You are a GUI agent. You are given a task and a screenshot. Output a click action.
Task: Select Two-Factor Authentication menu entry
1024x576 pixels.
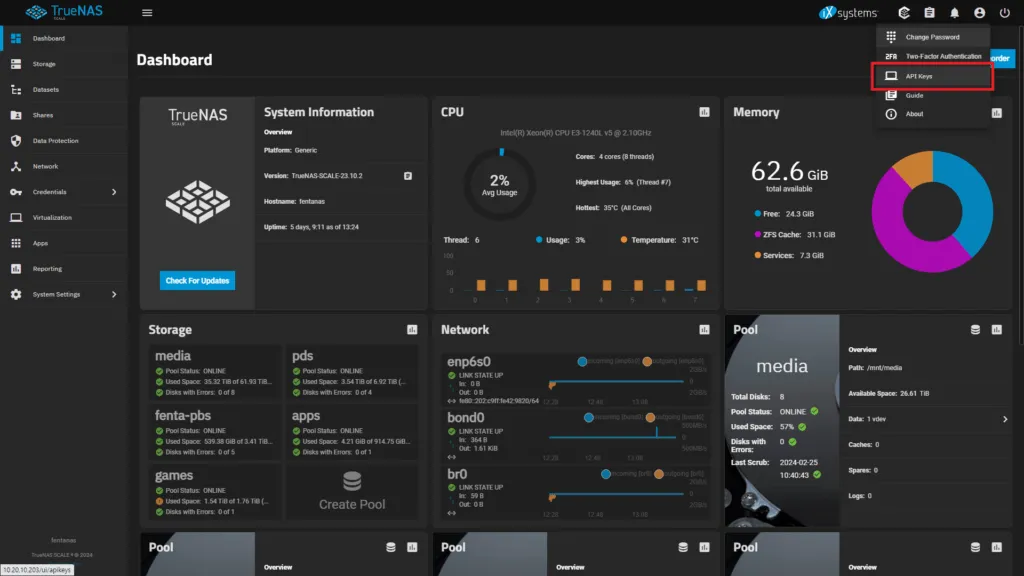(943, 56)
